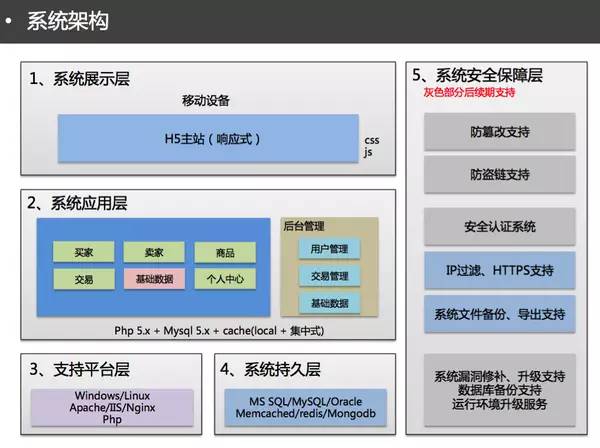The height and width of the screenshot is (448, 600).
Task: Click the Memcached/redis/Mongodb line
Action: pyautogui.click(x=305, y=414)
